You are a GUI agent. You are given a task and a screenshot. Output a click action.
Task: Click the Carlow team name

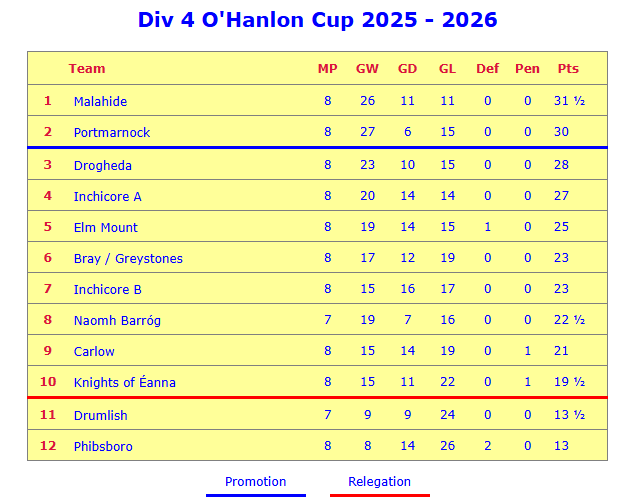[x=94, y=351]
